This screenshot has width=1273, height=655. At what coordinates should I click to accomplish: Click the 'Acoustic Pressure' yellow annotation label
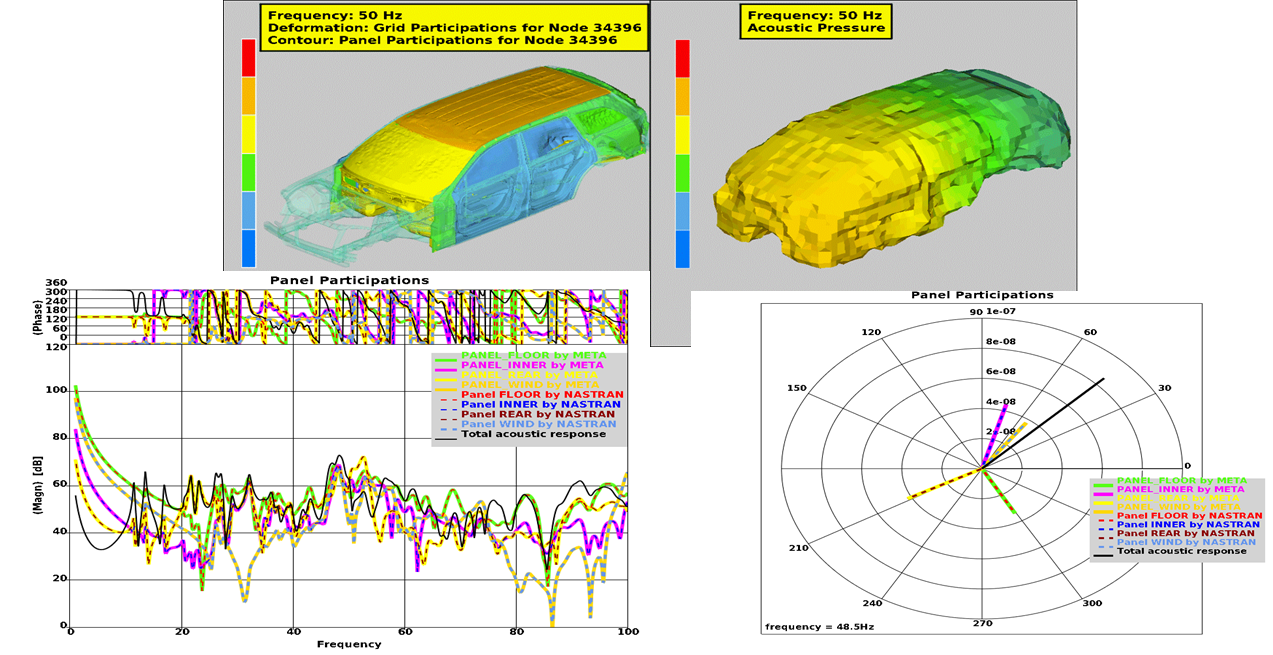pyautogui.click(x=816, y=28)
